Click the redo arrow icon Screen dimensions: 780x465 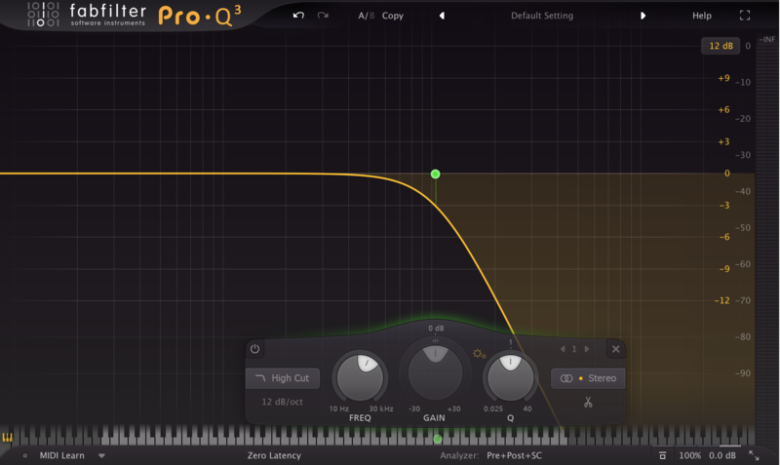pyautogui.click(x=323, y=15)
